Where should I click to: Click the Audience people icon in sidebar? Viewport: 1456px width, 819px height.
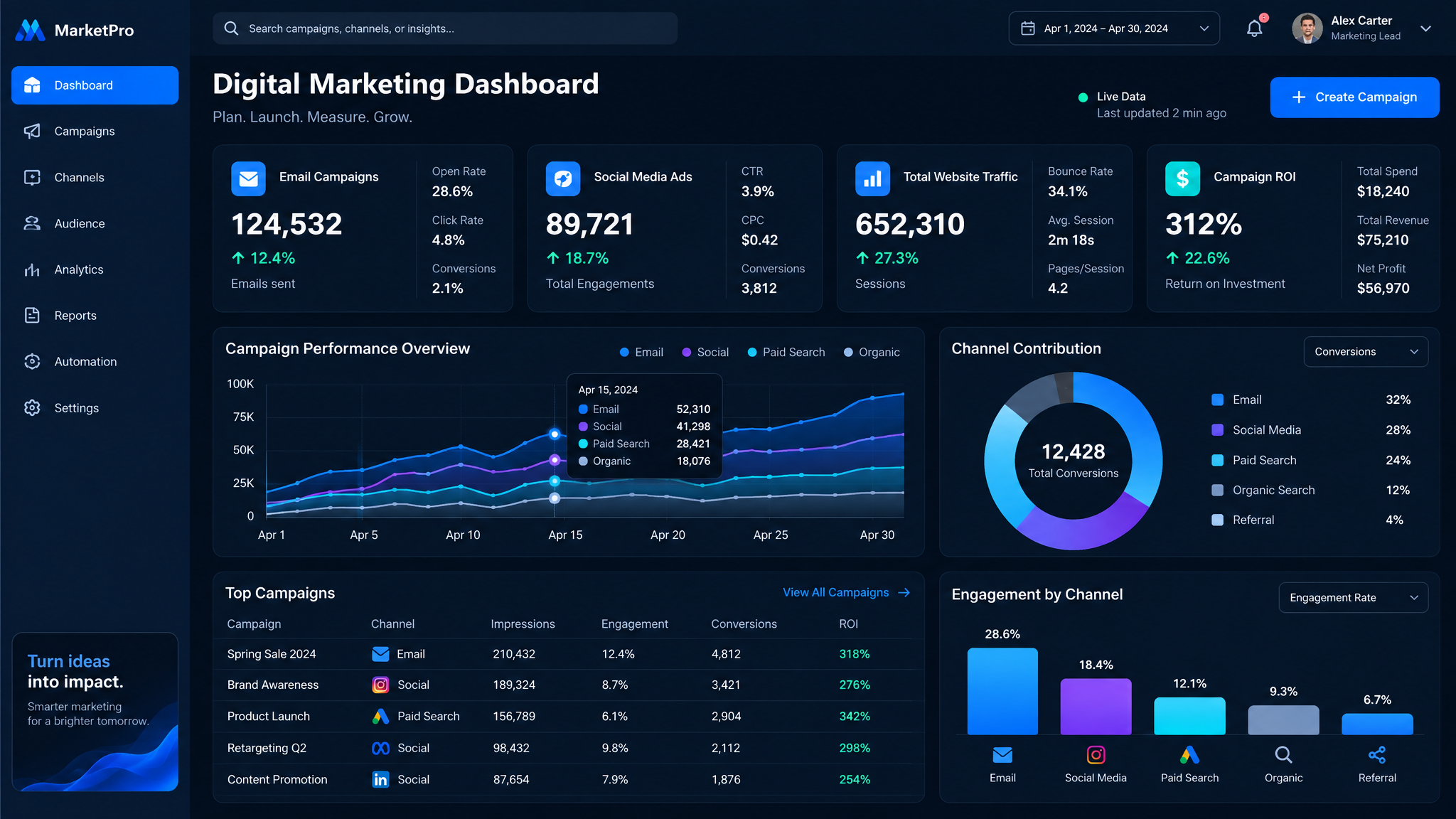[x=32, y=223]
